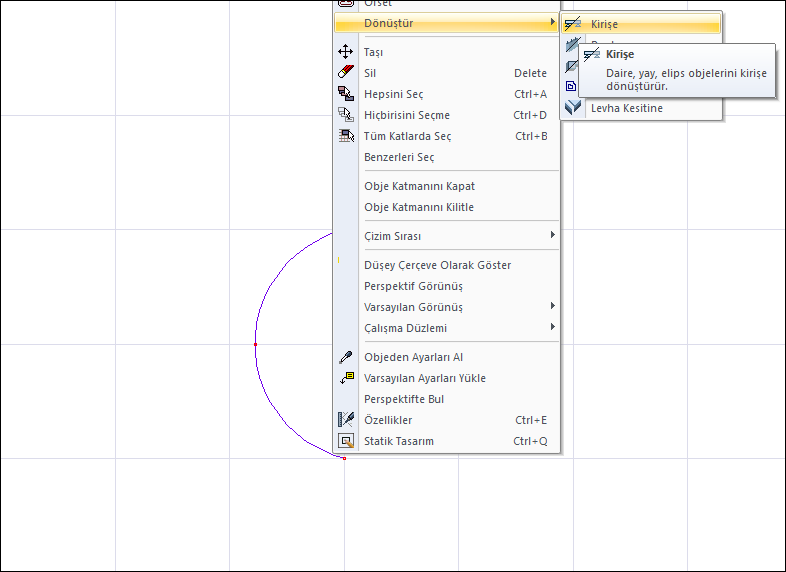Select Kirişe in the Dönüştür submenu
Image resolution: width=786 pixels, height=572 pixels.
(x=641, y=24)
